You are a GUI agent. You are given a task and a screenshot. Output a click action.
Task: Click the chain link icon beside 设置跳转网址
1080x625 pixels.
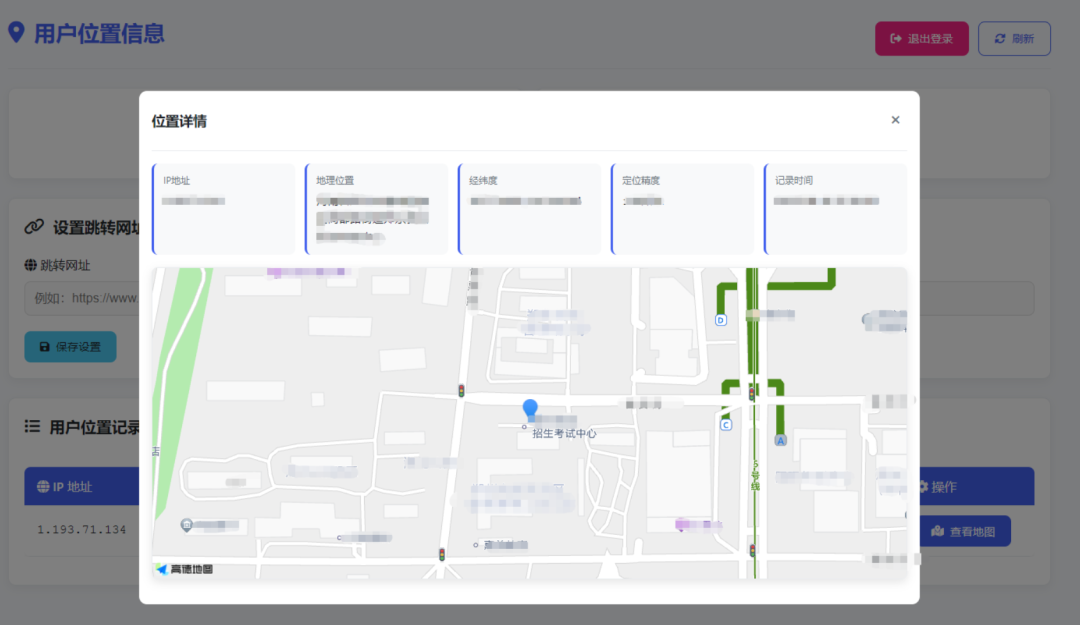(x=34, y=227)
